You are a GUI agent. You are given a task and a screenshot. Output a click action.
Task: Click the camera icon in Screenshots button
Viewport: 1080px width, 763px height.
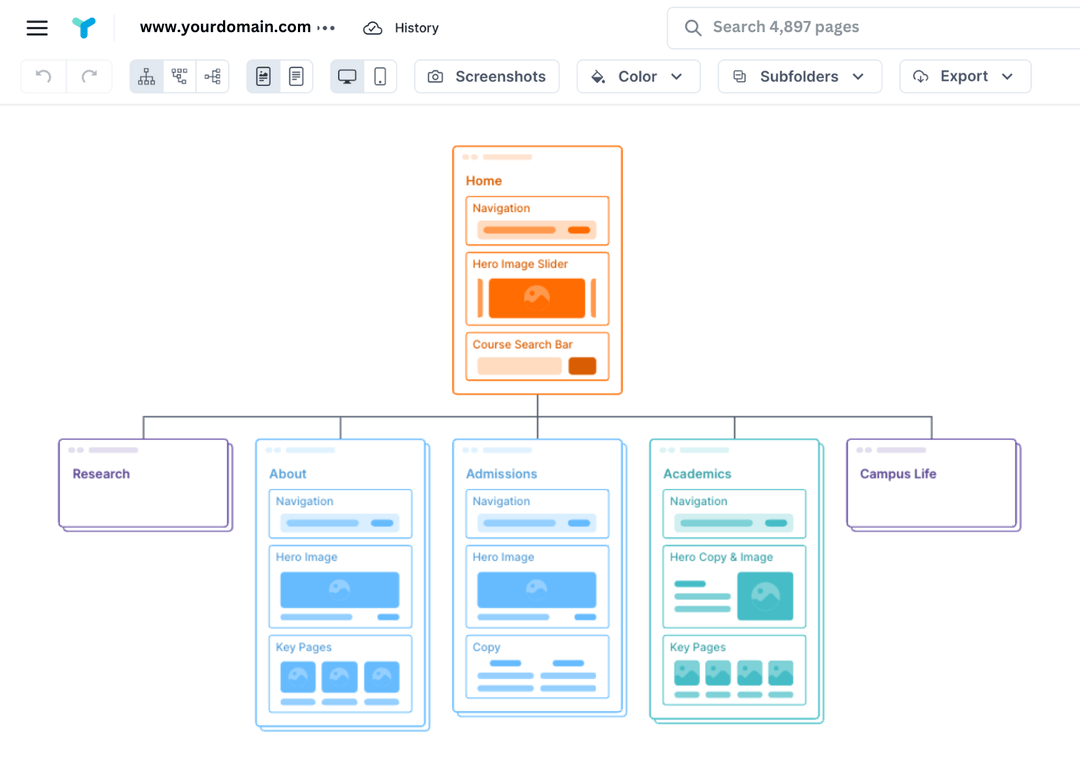(435, 76)
